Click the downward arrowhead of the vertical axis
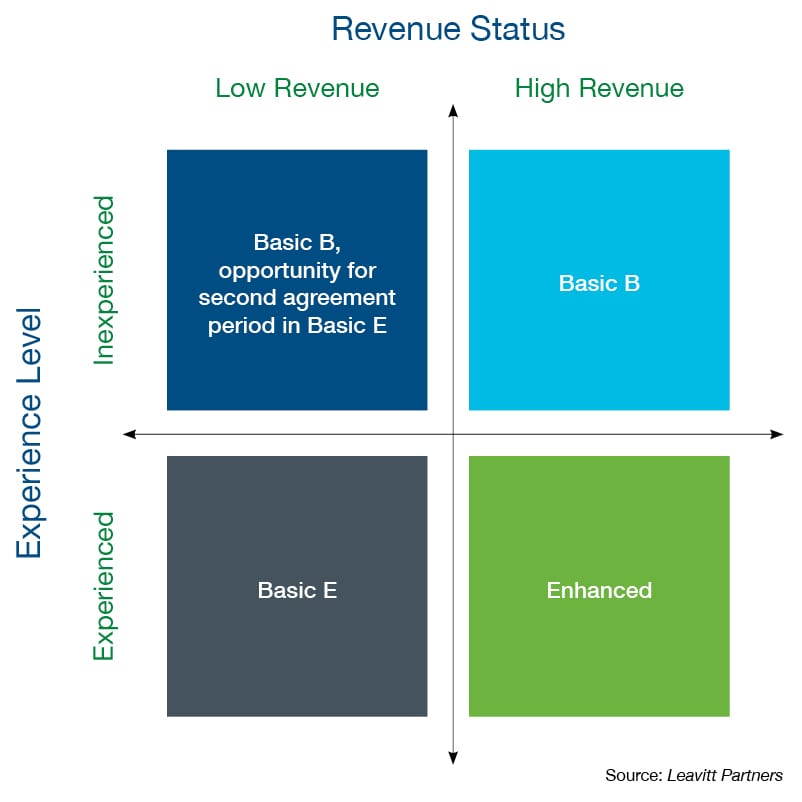This screenshot has height=802, width=802. 453,757
